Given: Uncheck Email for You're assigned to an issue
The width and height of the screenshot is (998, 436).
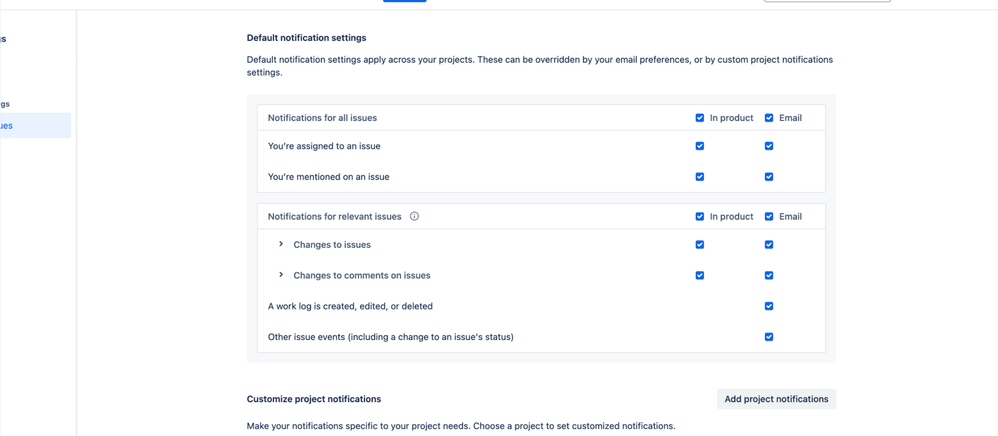Looking at the screenshot, I should [769, 146].
